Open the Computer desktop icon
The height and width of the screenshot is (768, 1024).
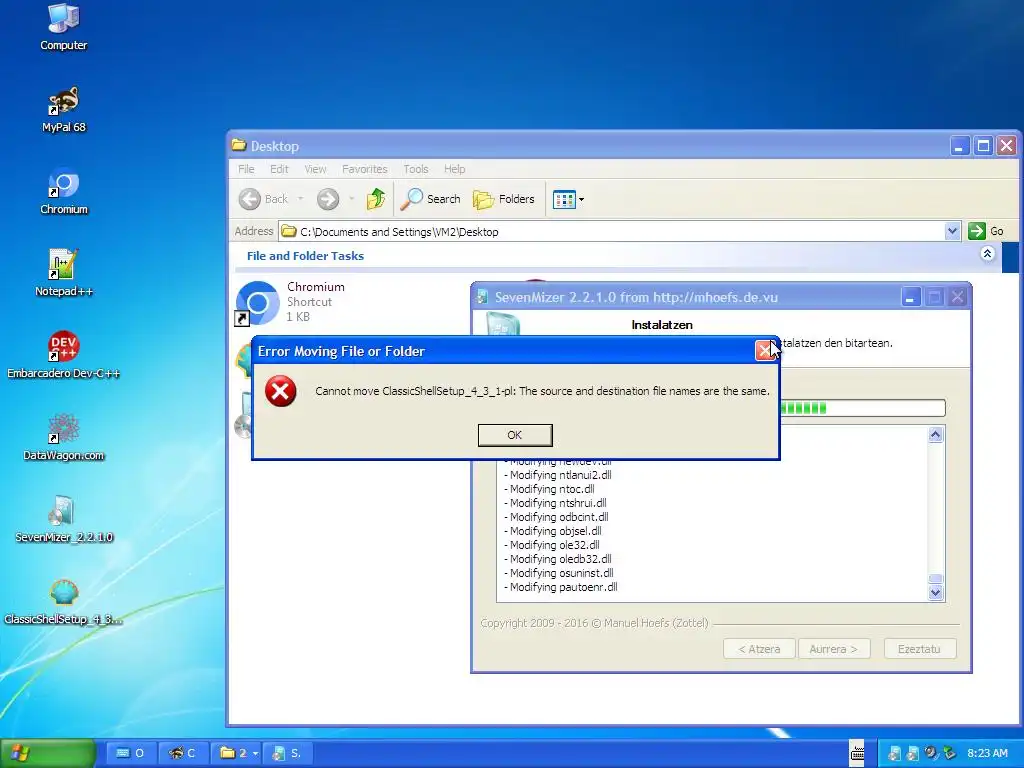pos(63,26)
